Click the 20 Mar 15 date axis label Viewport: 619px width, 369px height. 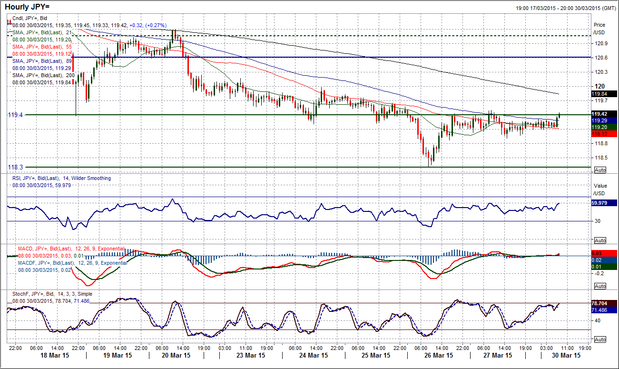[x=176, y=355]
